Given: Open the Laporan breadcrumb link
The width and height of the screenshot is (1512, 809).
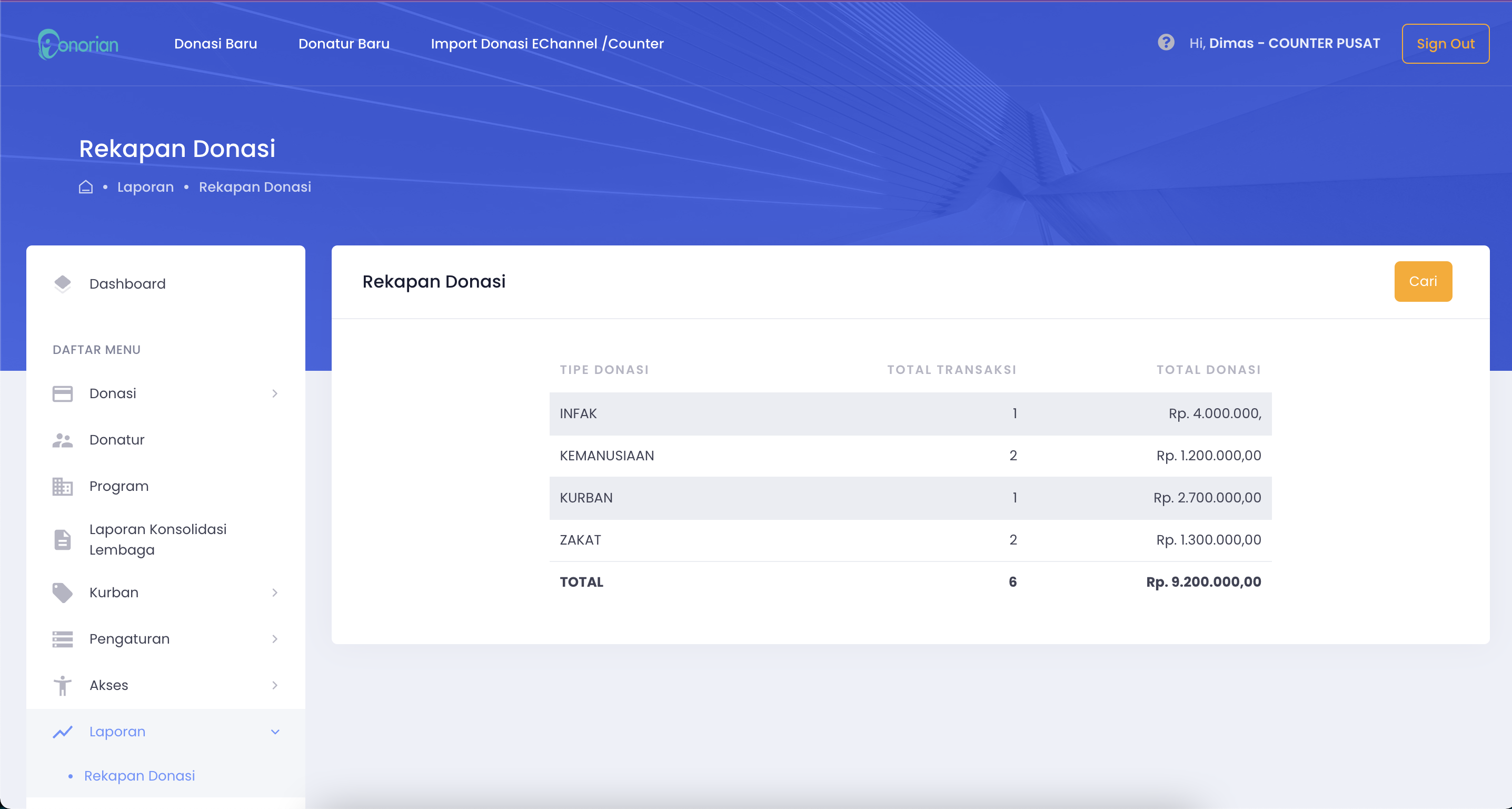Looking at the screenshot, I should click(x=145, y=186).
